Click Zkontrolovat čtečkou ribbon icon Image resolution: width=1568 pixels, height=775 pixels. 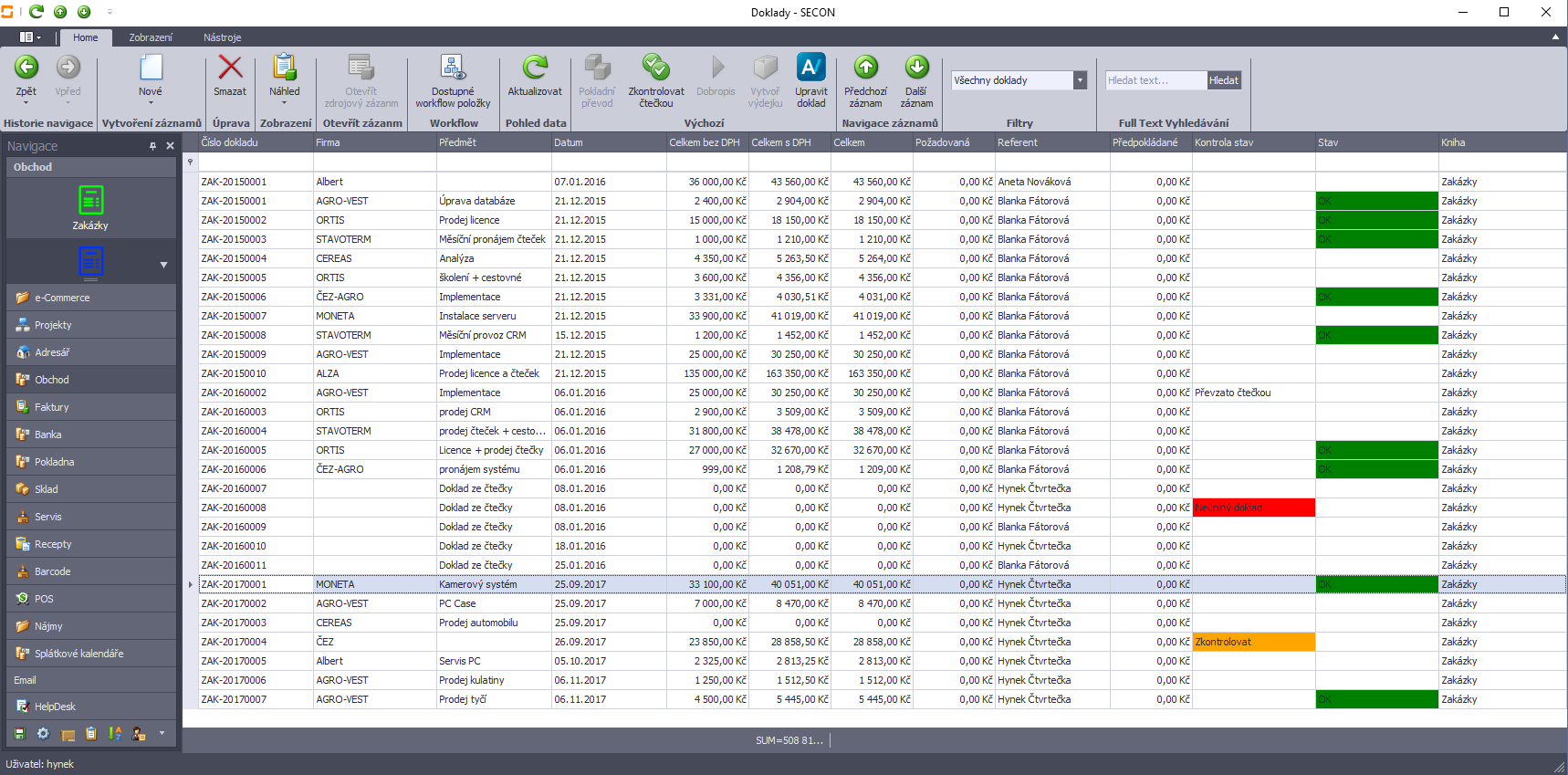(x=655, y=68)
